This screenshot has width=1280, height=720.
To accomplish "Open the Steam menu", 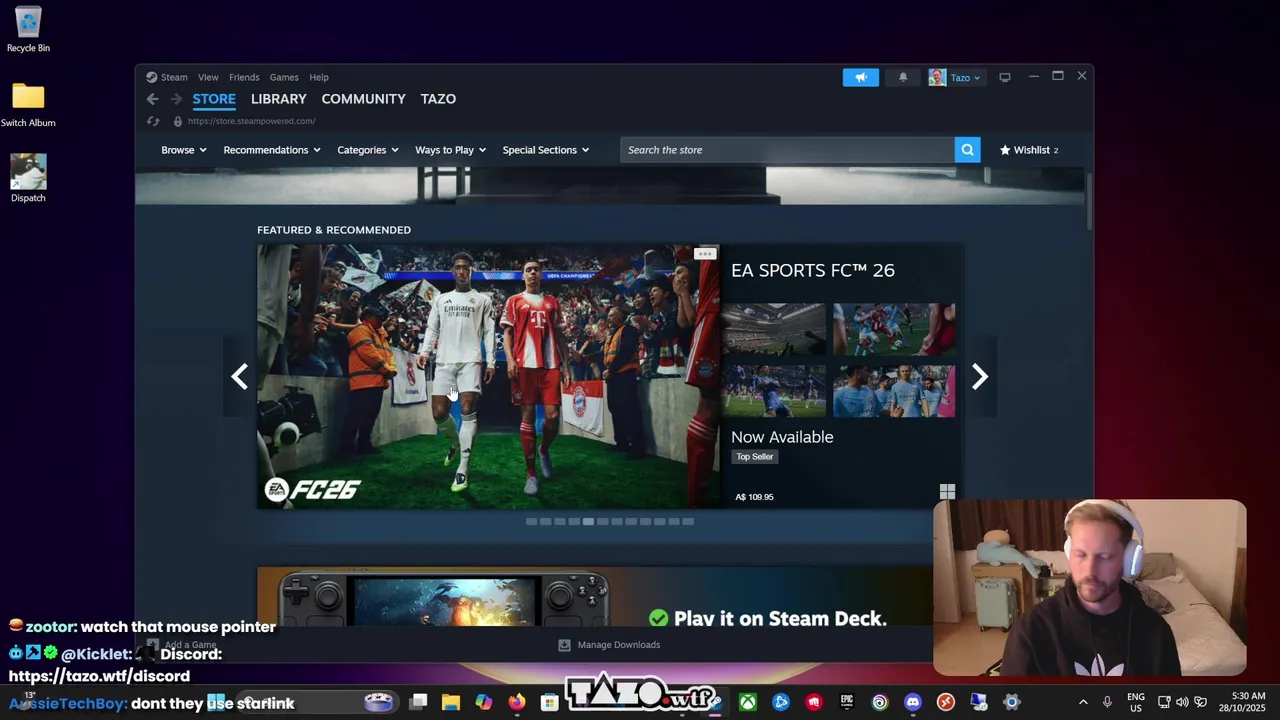I will (x=174, y=77).
